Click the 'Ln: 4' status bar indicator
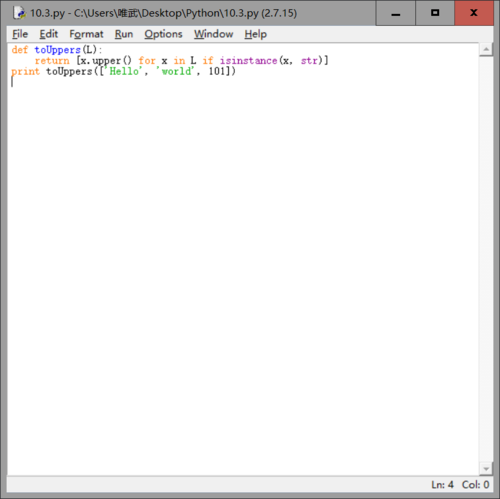Image resolution: width=500 pixels, height=499 pixels. pos(442,484)
